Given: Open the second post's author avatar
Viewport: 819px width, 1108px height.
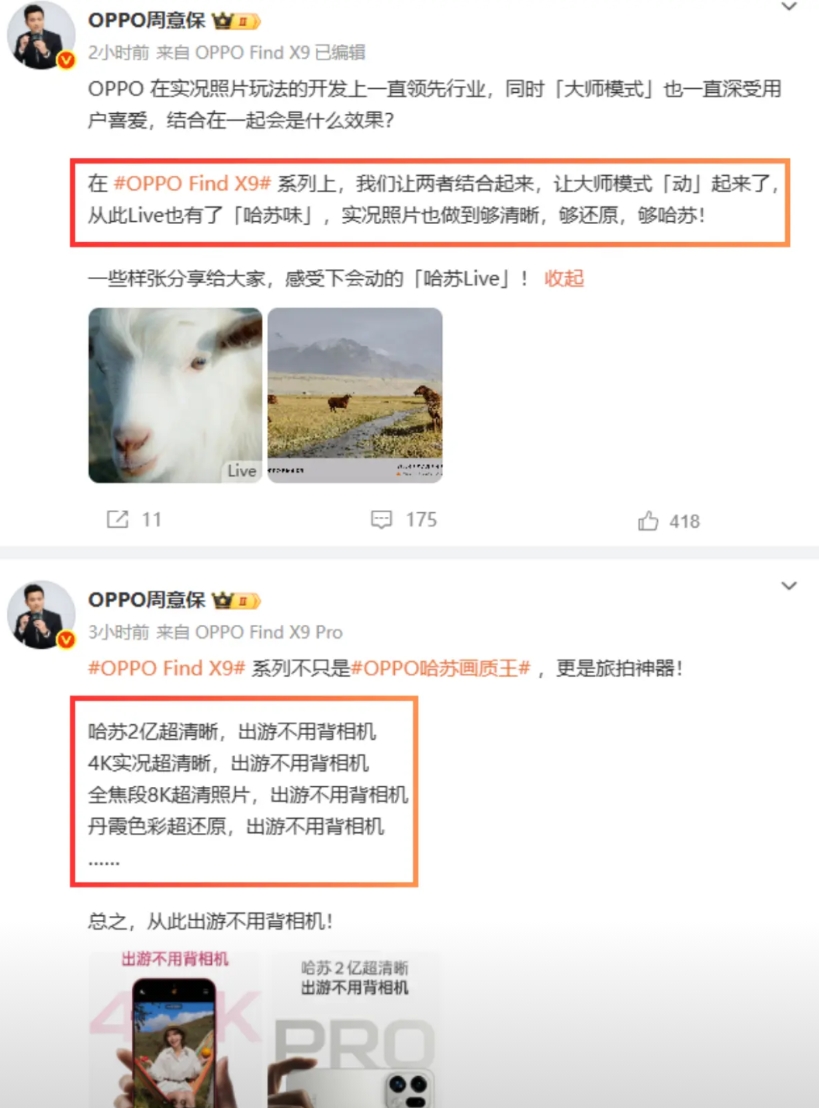Looking at the screenshot, I should (x=40, y=615).
